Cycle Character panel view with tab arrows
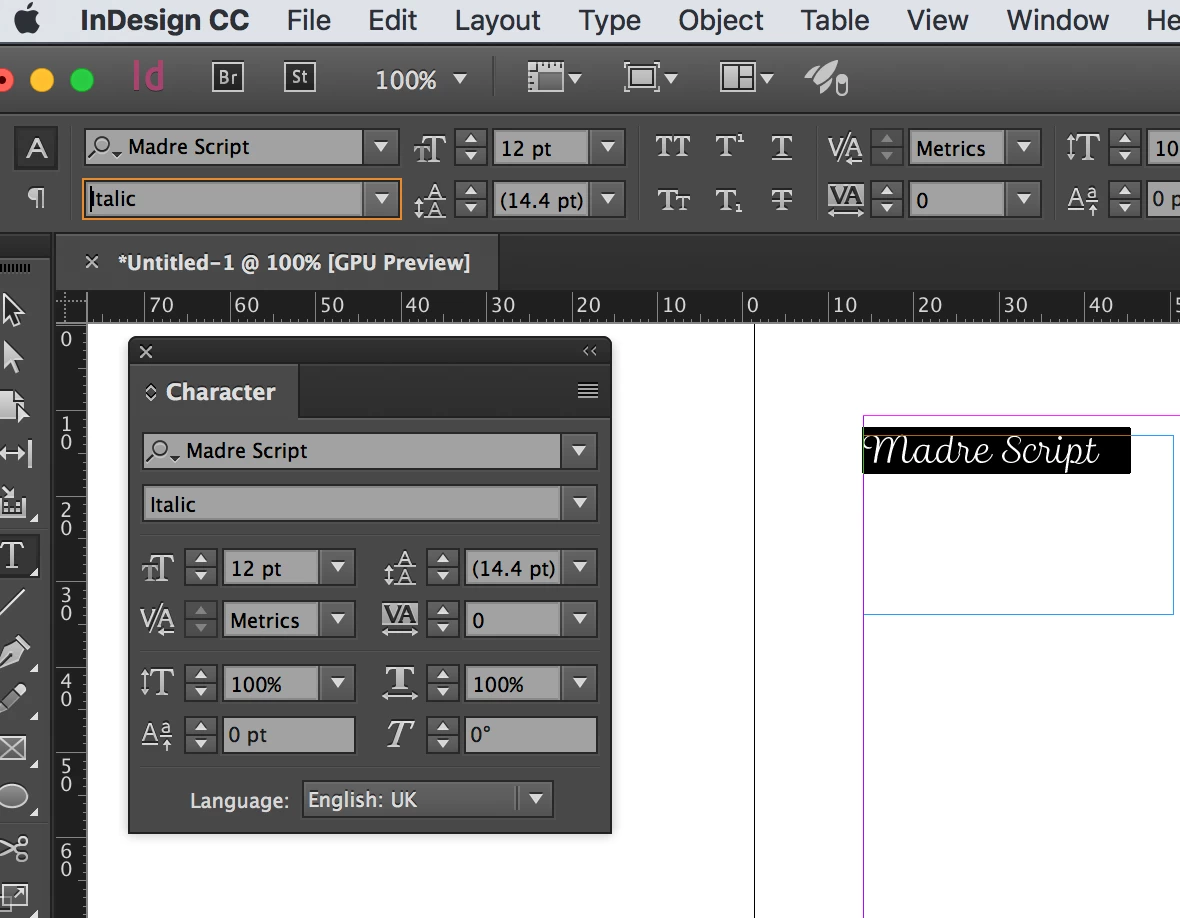The image size is (1180, 918). pyautogui.click(x=151, y=392)
